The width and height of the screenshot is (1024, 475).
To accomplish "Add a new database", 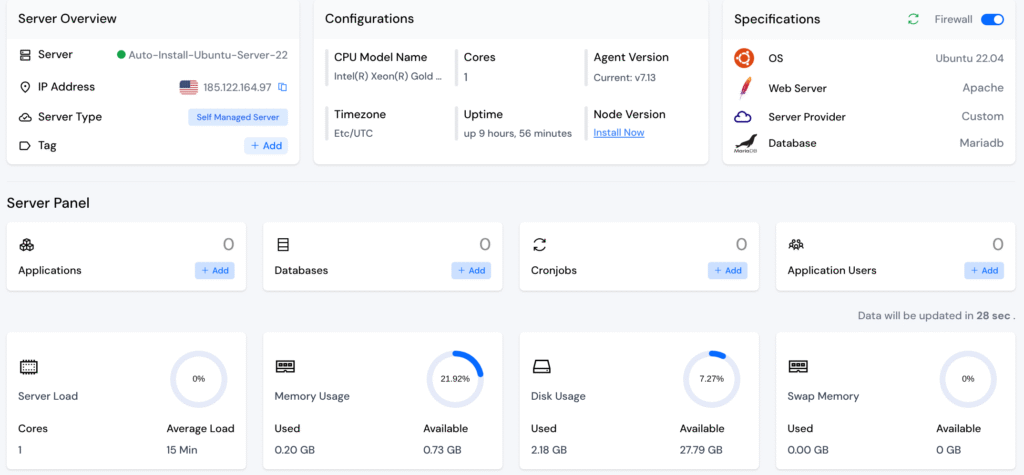I will click(x=471, y=271).
